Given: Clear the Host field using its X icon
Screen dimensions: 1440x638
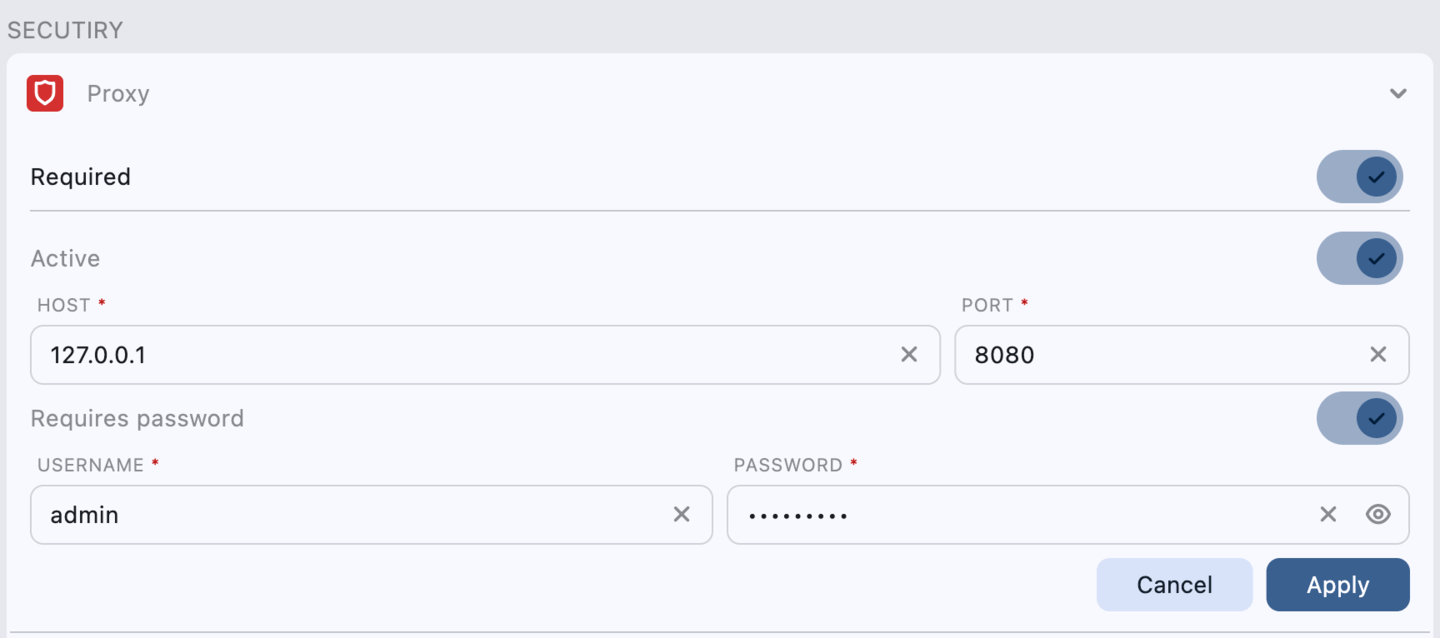Looking at the screenshot, I should tap(910, 354).
